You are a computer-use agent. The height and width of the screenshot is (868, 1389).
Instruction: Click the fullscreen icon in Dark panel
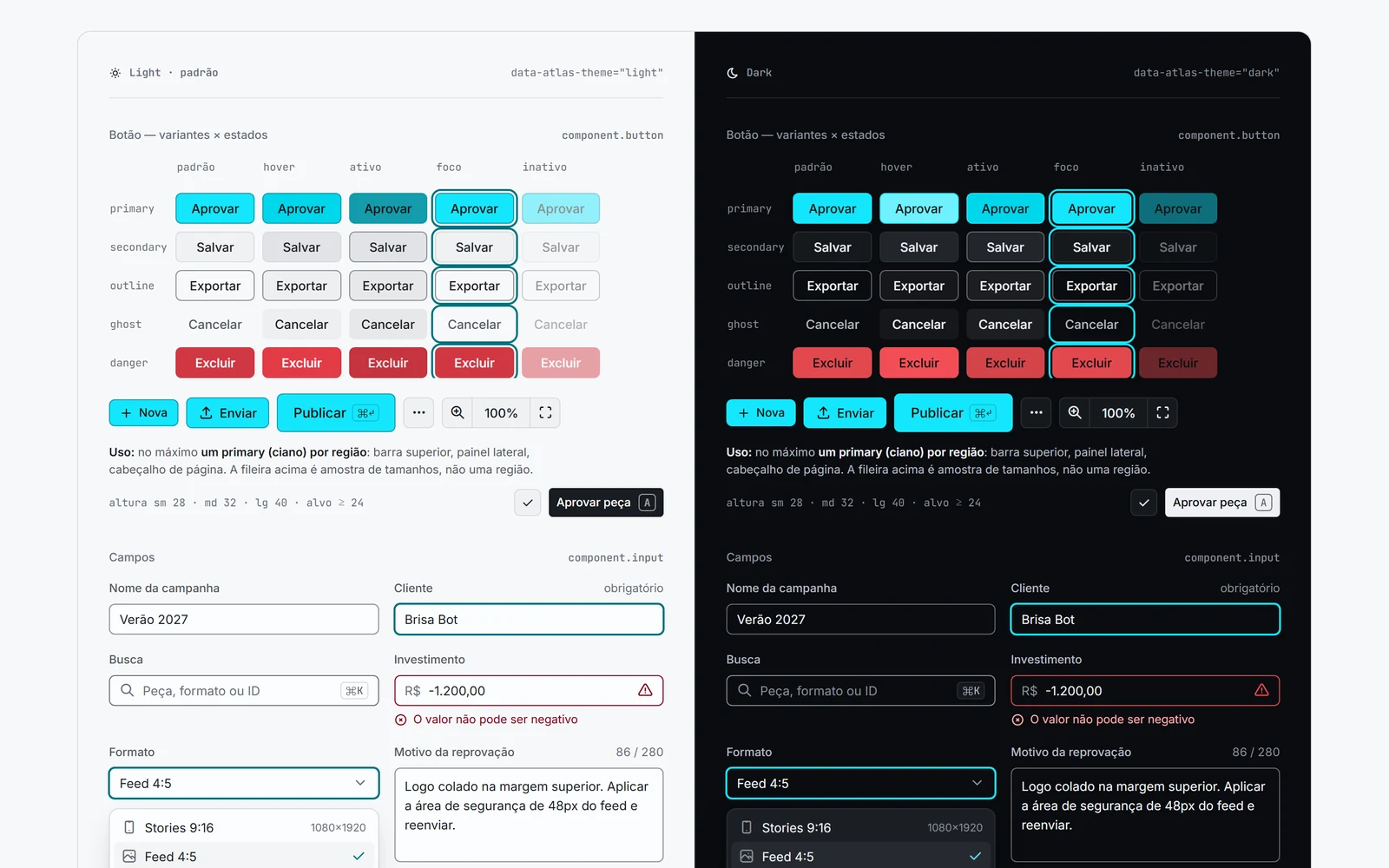coord(1162,413)
